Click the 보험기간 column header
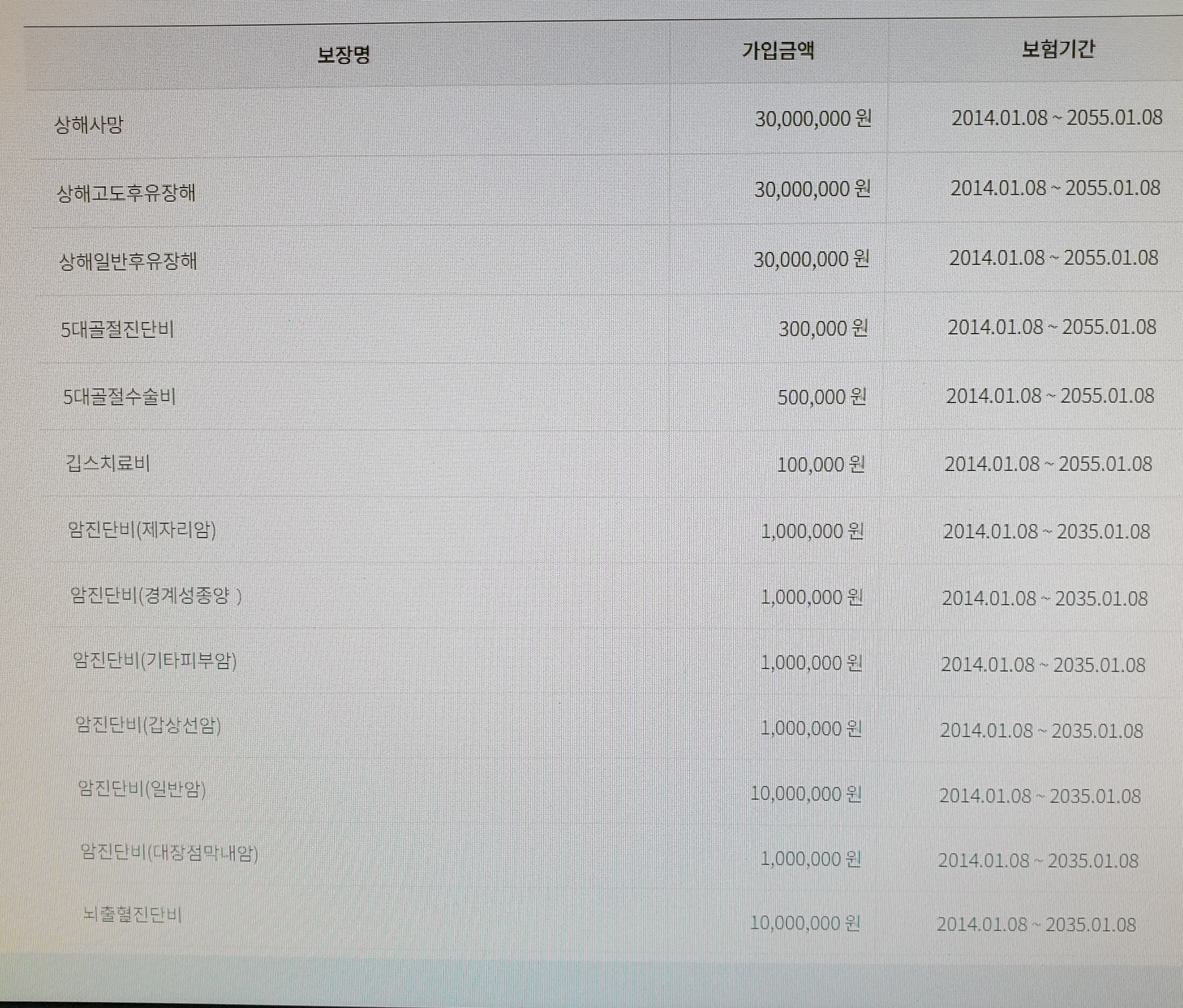The height and width of the screenshot is (1008, 1183). 1058,49
